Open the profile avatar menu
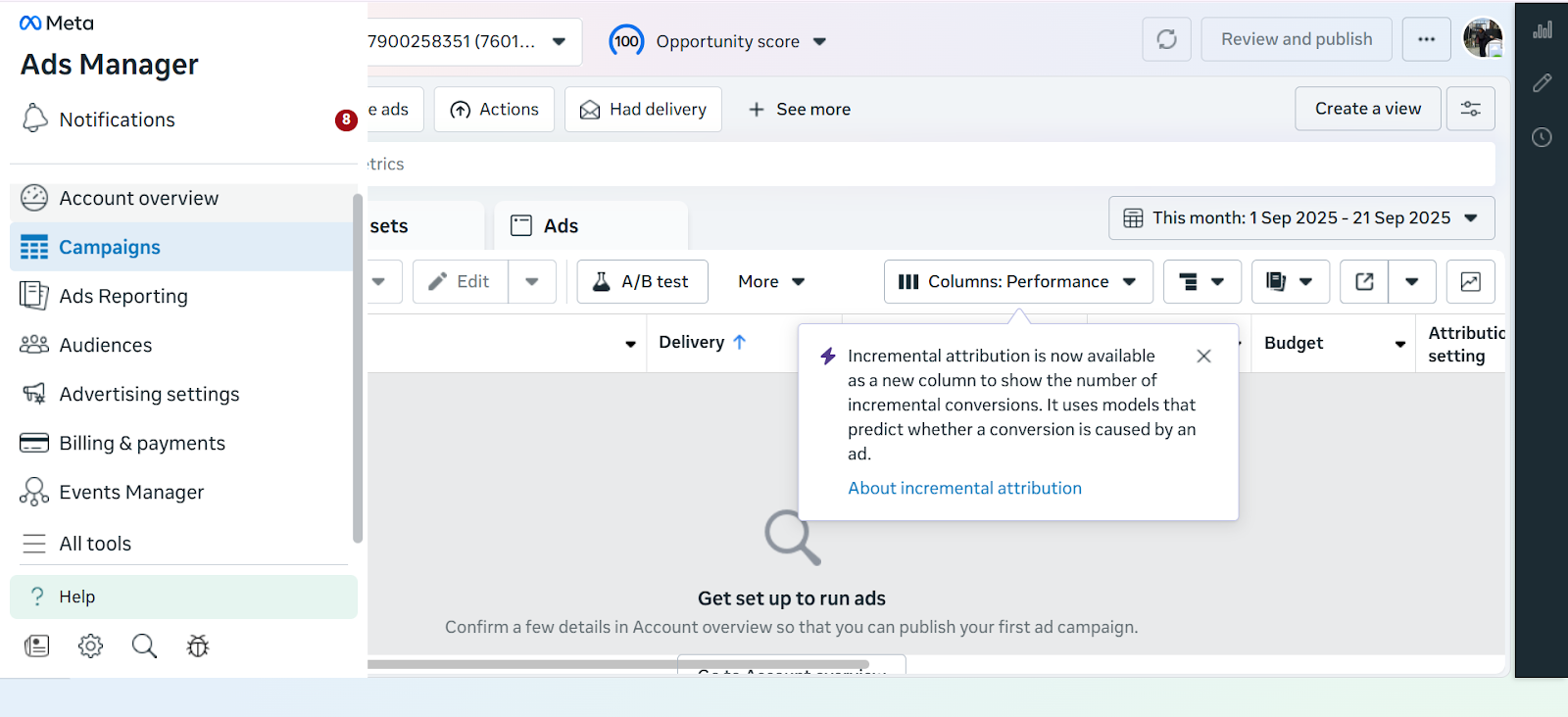The height and width of the screenshot is (717, 1568). [x=1483, y=38]
